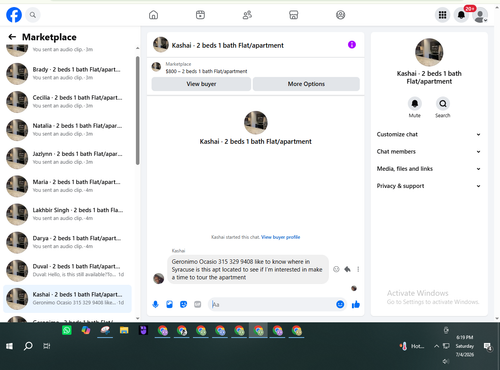Click the View buyer button

click(201, 84)
